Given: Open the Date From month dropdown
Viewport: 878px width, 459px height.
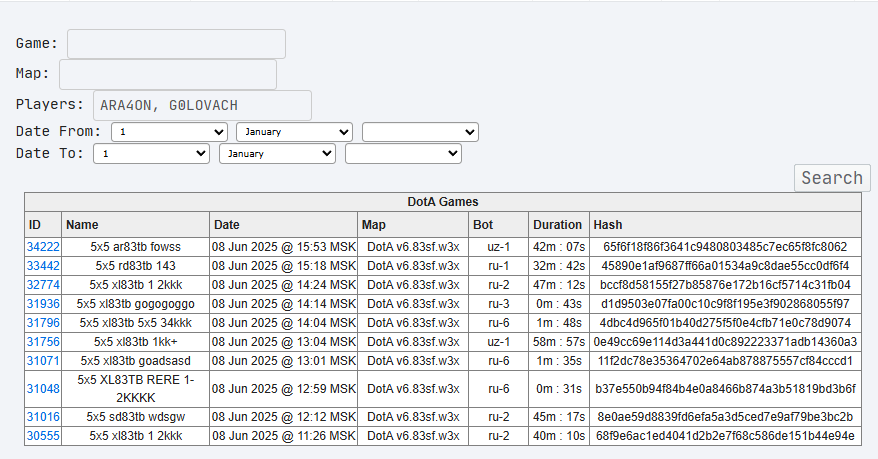Looking at the screenshot, I should [x=295, y=132].
